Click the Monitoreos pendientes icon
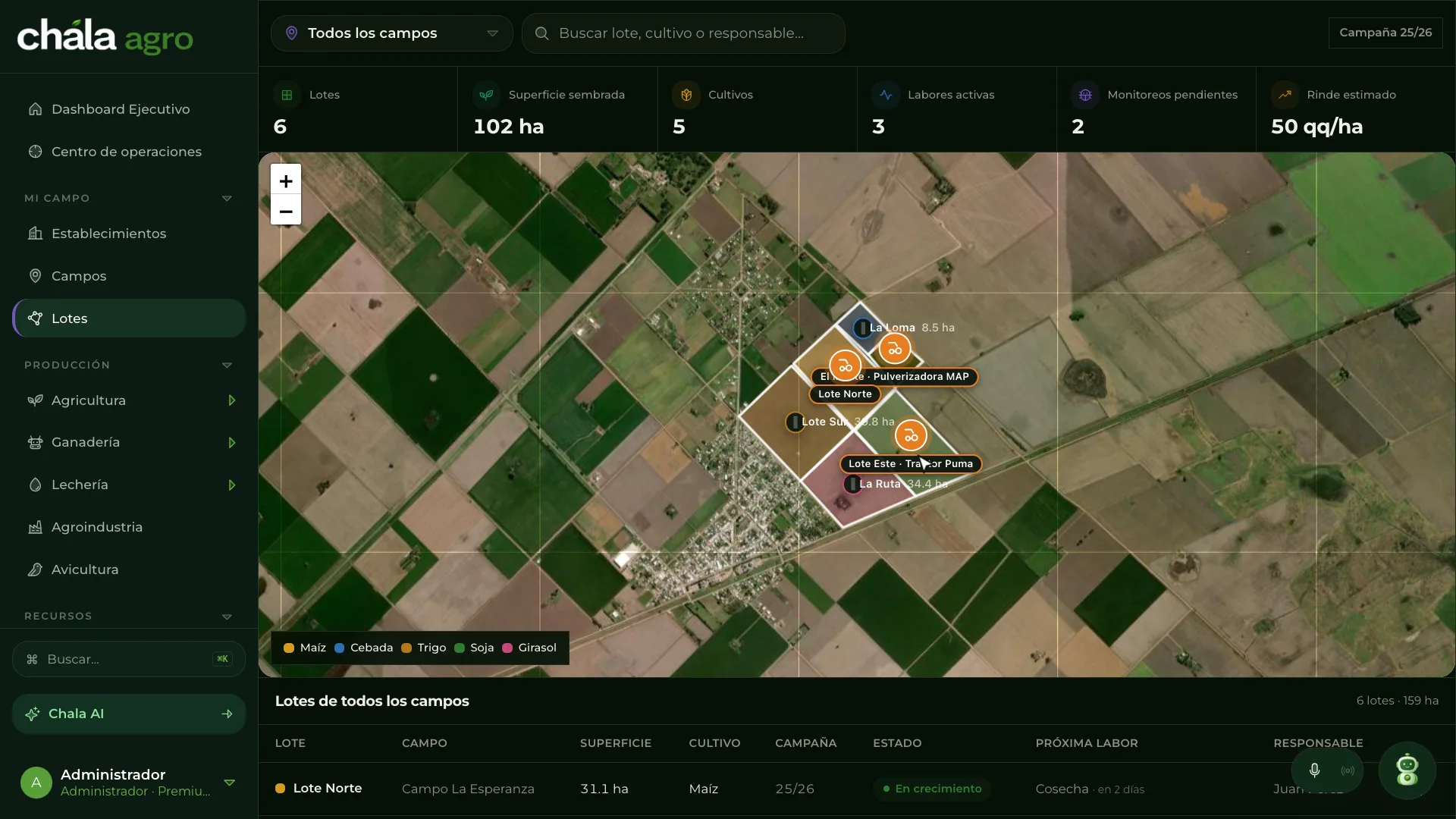 point(1085,95)
